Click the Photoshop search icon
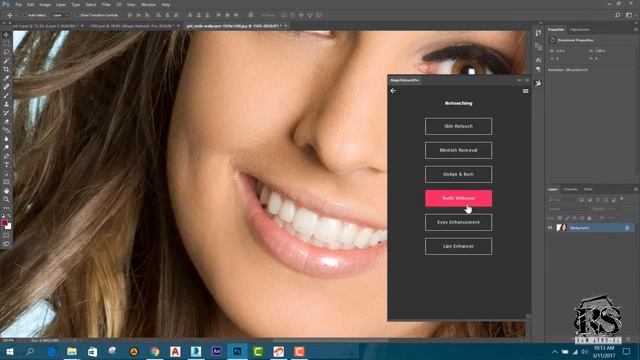Screen dimensions: 640x360 click(x=618, y=15)
